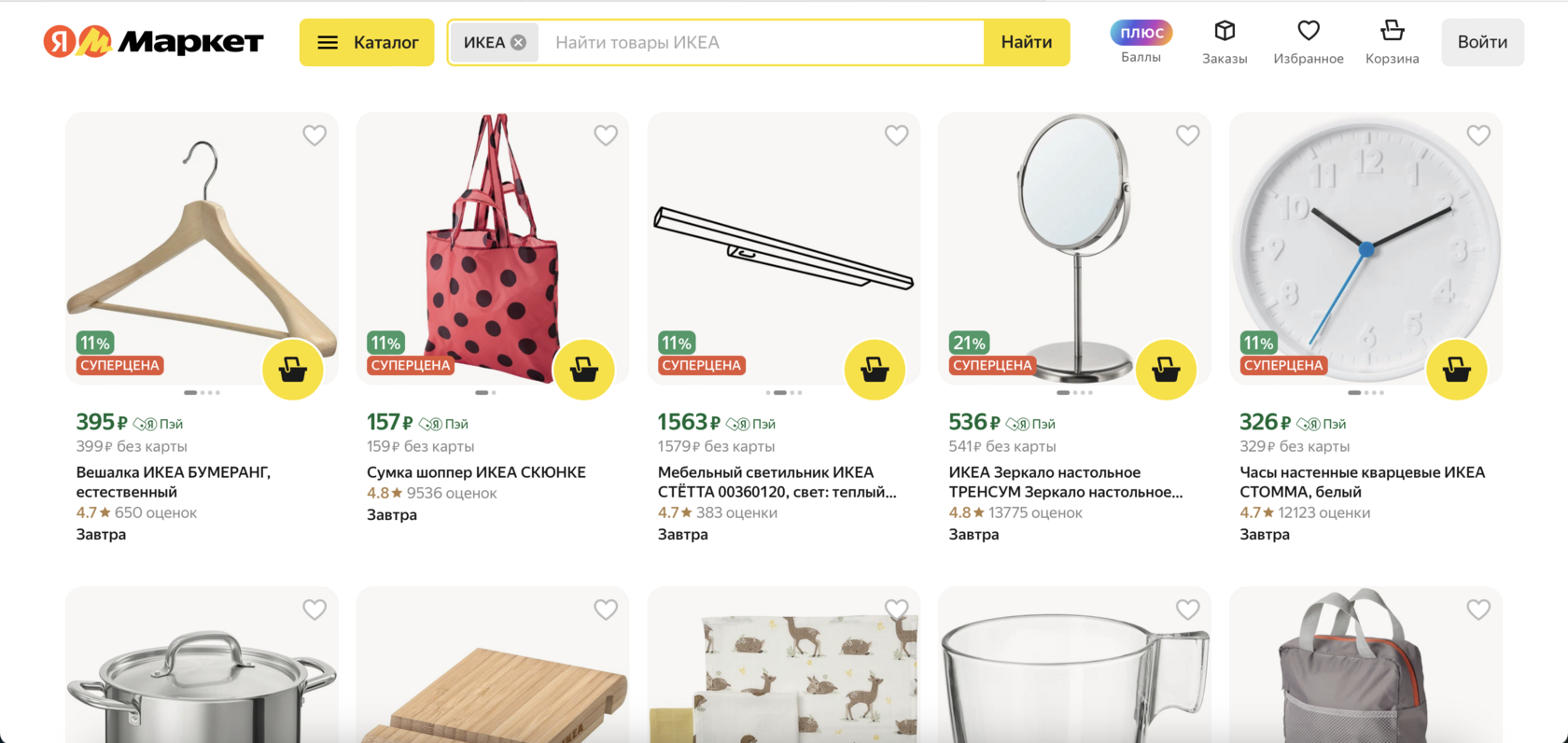Add СТОММА clock to favorites
This screenshot has width=1568, height=743.
pyautogui.click(x=1478, y=135)
